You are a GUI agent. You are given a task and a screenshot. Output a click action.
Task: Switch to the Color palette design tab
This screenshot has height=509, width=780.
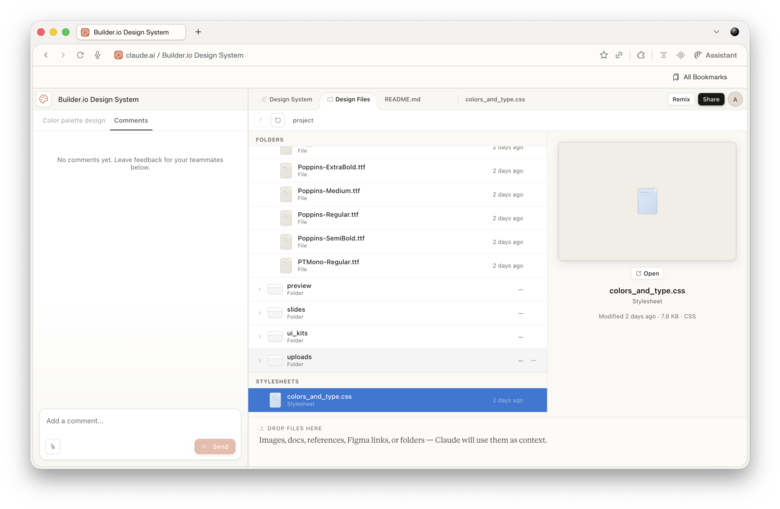(x=74, y=120)
